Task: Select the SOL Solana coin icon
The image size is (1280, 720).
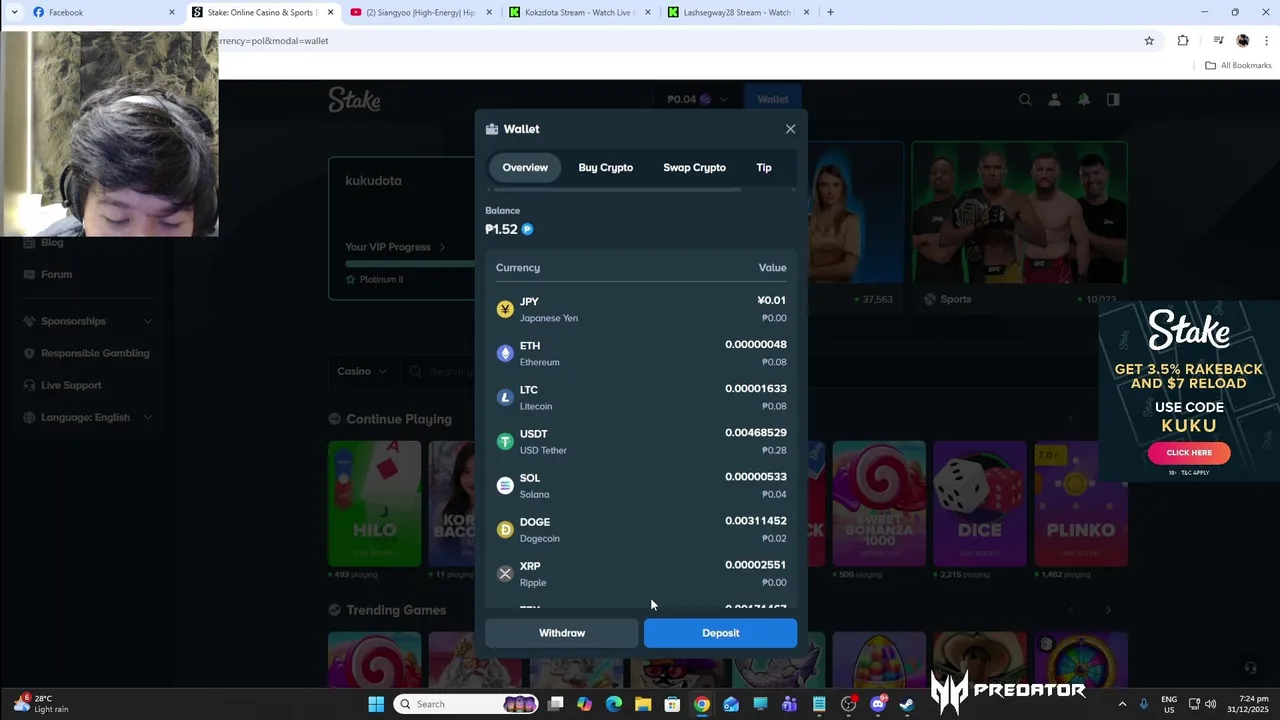Action: click(505, 486)
